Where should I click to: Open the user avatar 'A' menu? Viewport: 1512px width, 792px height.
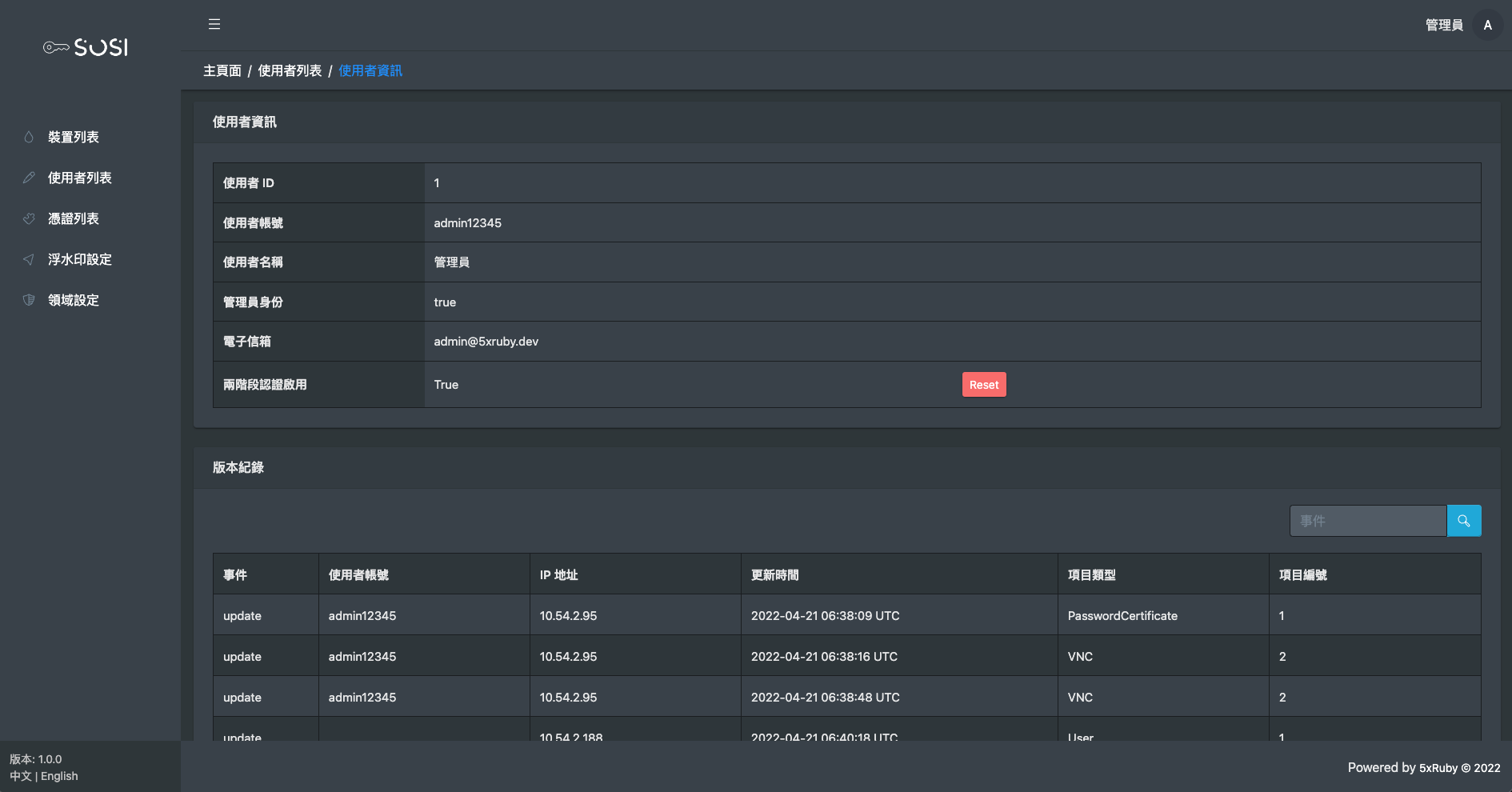click(1487, 25)
